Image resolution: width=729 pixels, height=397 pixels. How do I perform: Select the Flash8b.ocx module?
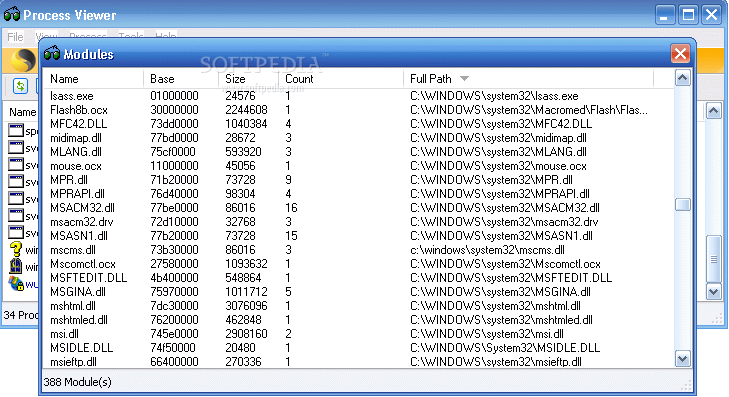point(79,110)
